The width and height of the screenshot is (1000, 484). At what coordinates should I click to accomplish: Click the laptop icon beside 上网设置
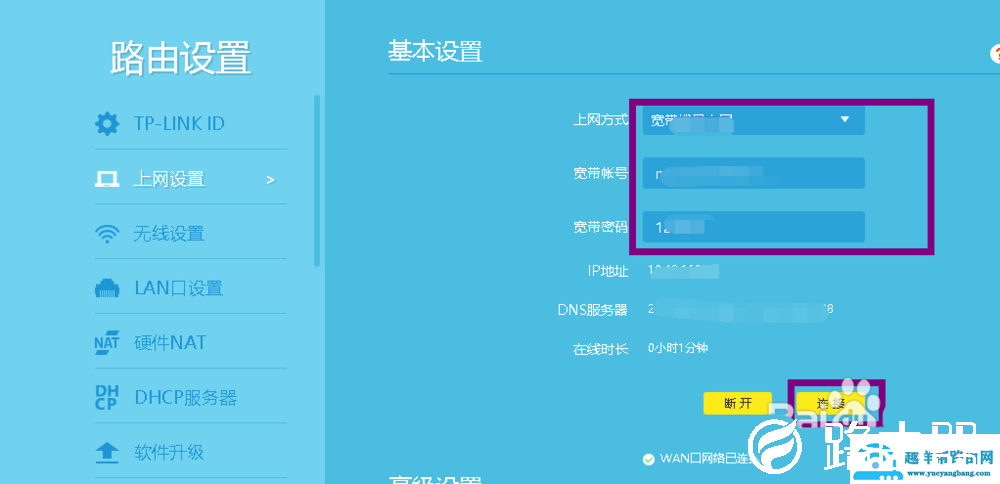pyautogui.click(x=107, y=179)
